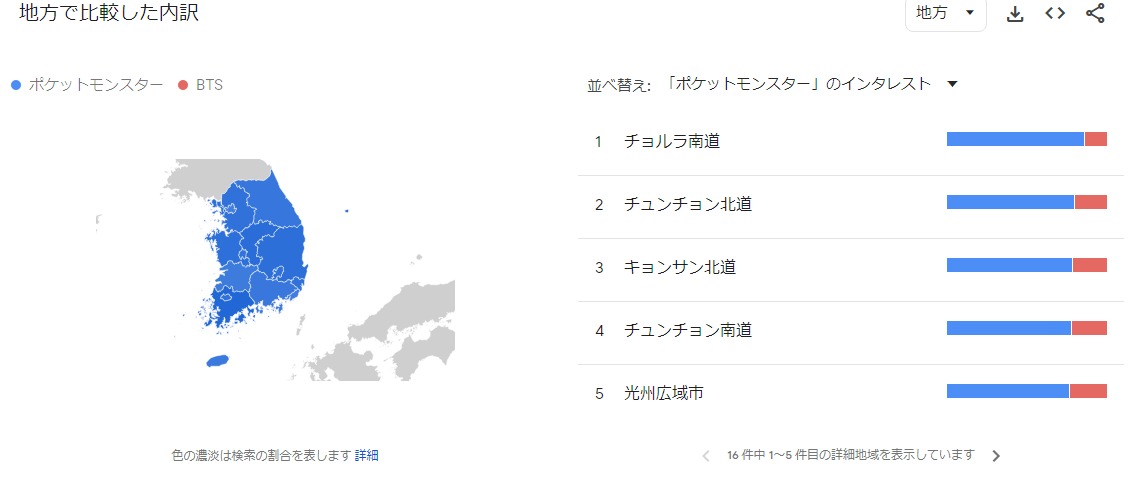
Task: Click the bar chart for チョルラ南道
Action: (x=1026, y=139)
